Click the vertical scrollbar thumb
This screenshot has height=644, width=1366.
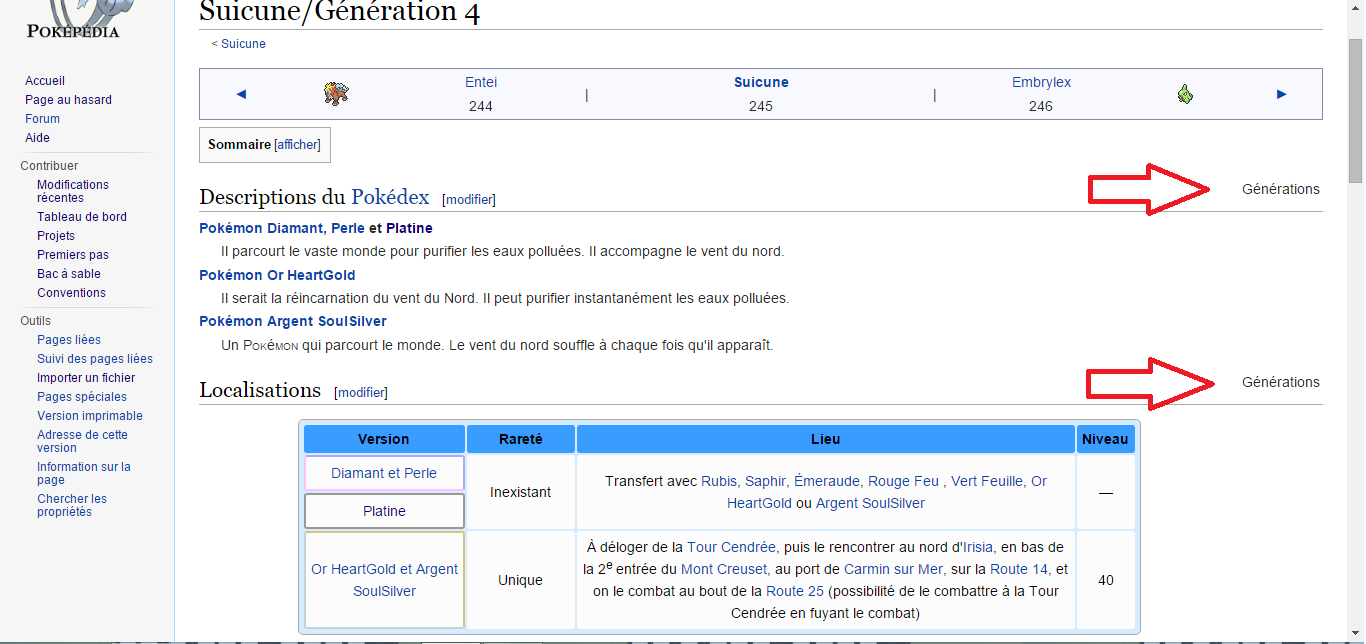click(x=1356, y=110)
